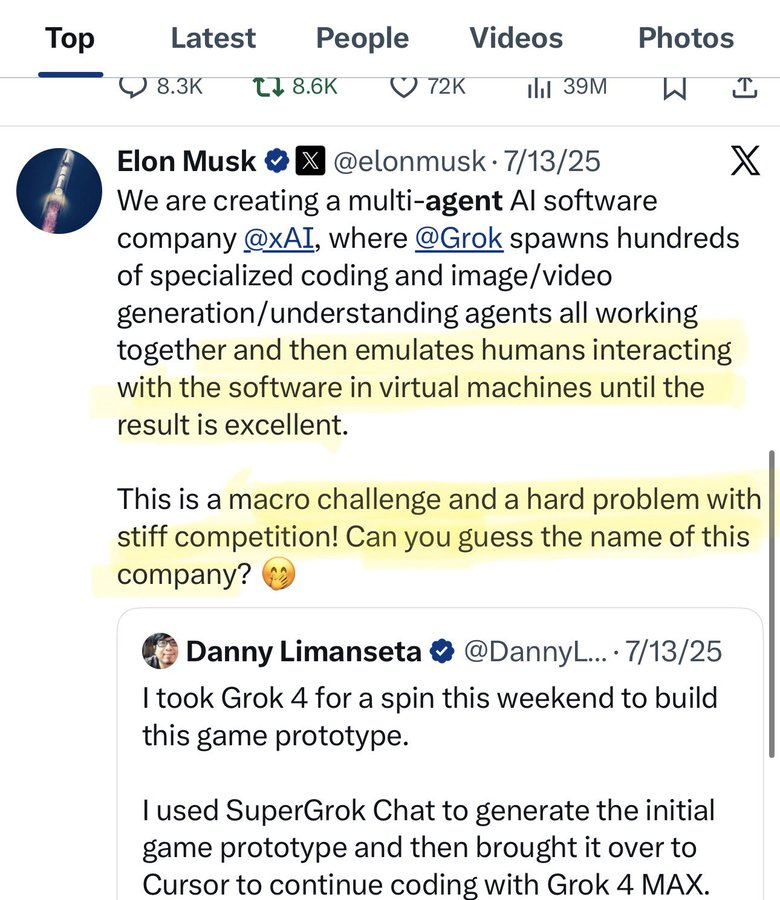Like the tweet with 72K likes
This screenshot has width=780, height=900.
403,87
